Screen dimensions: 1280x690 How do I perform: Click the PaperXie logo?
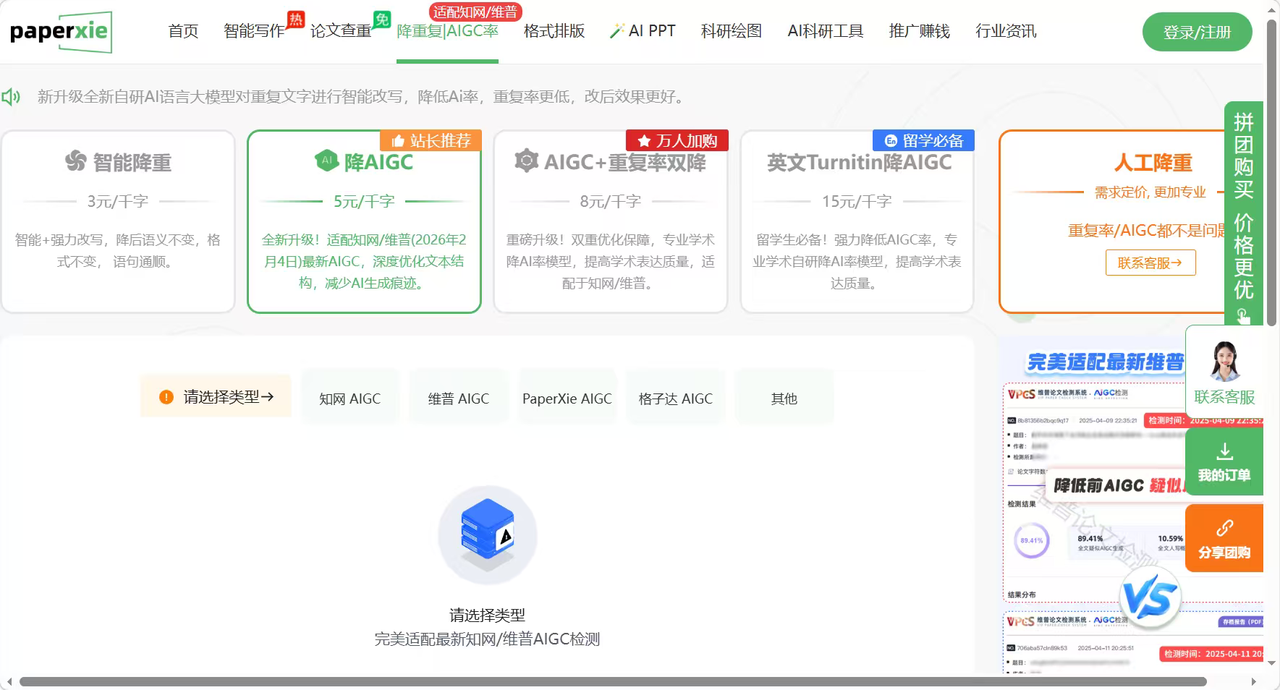(61, 32)
